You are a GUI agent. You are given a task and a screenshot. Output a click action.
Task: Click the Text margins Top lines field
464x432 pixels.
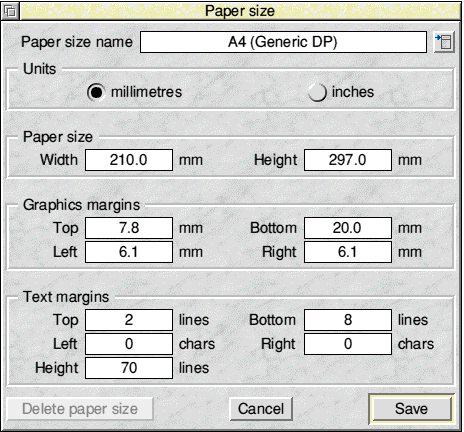coord(129,320)
